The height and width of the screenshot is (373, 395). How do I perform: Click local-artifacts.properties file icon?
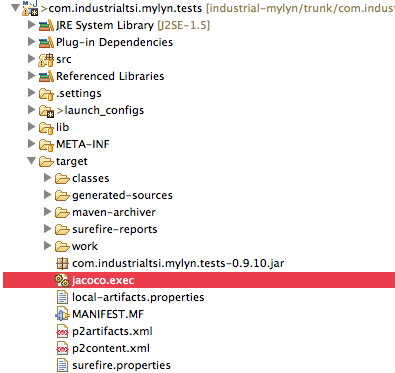click(x=62, y=297)
